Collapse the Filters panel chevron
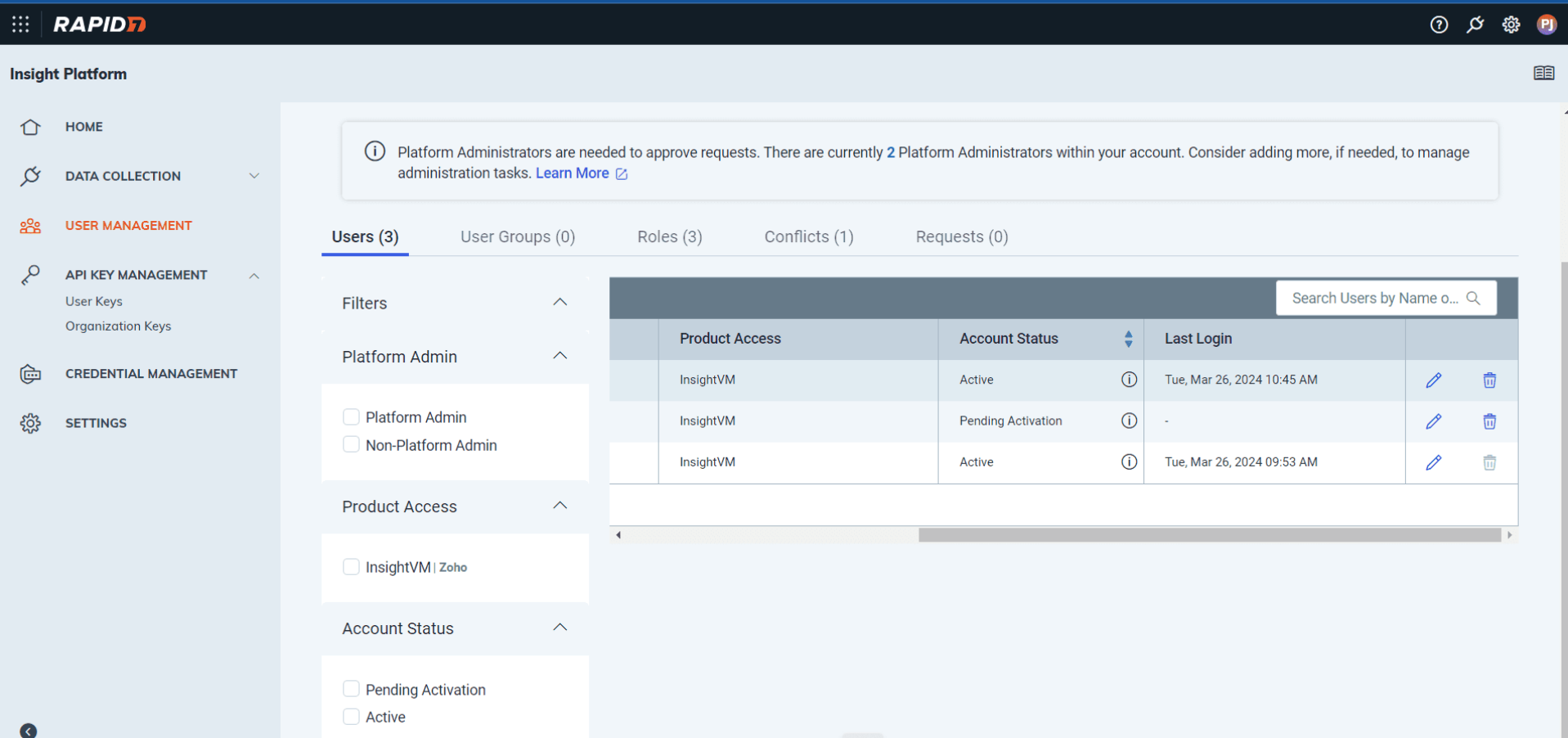Image resolution: width=1568 pixels, height=738 pixels. pyautogui.click(x=559, y=303)
